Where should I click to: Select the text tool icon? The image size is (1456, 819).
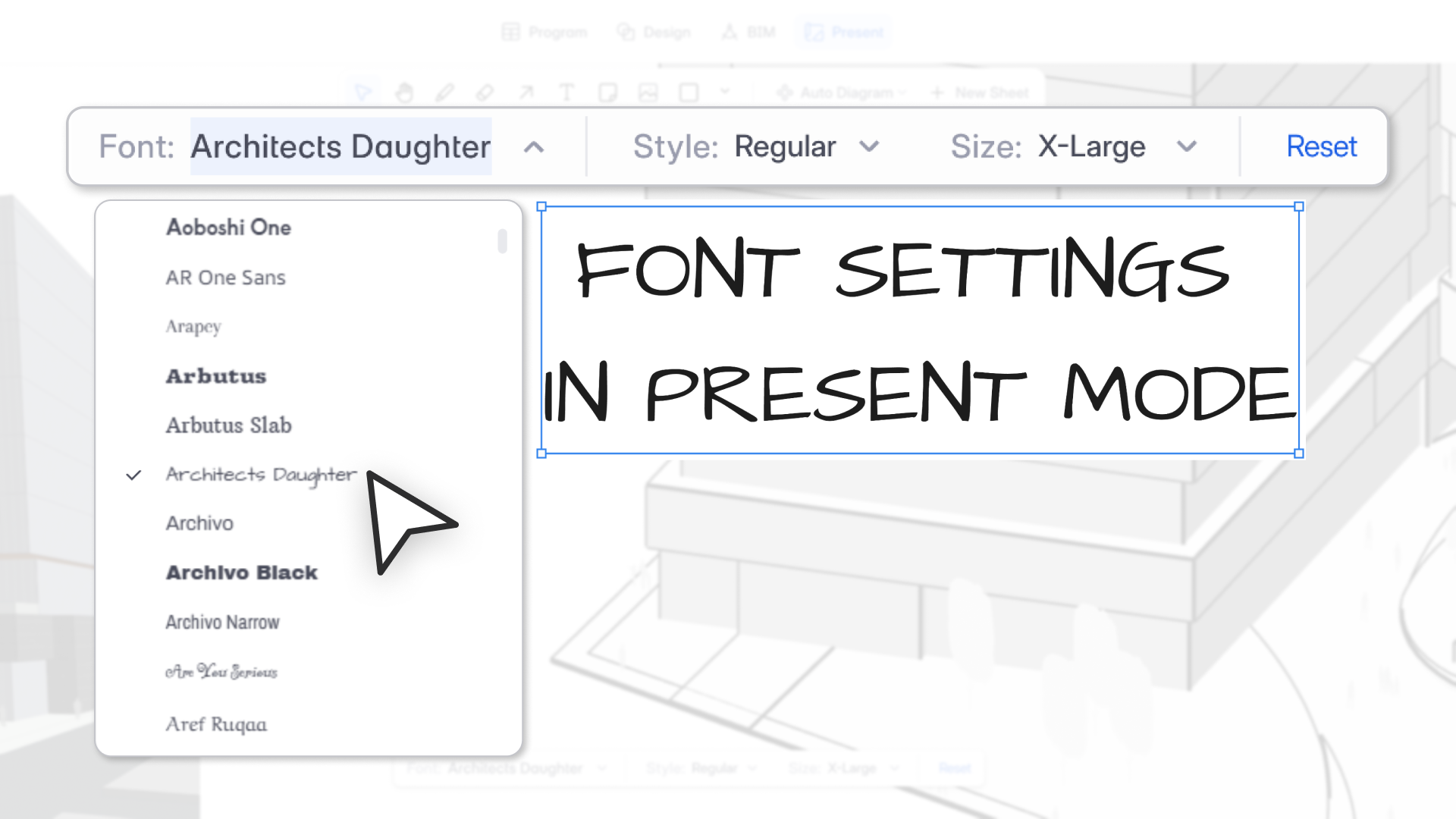(x=566, y=93)
